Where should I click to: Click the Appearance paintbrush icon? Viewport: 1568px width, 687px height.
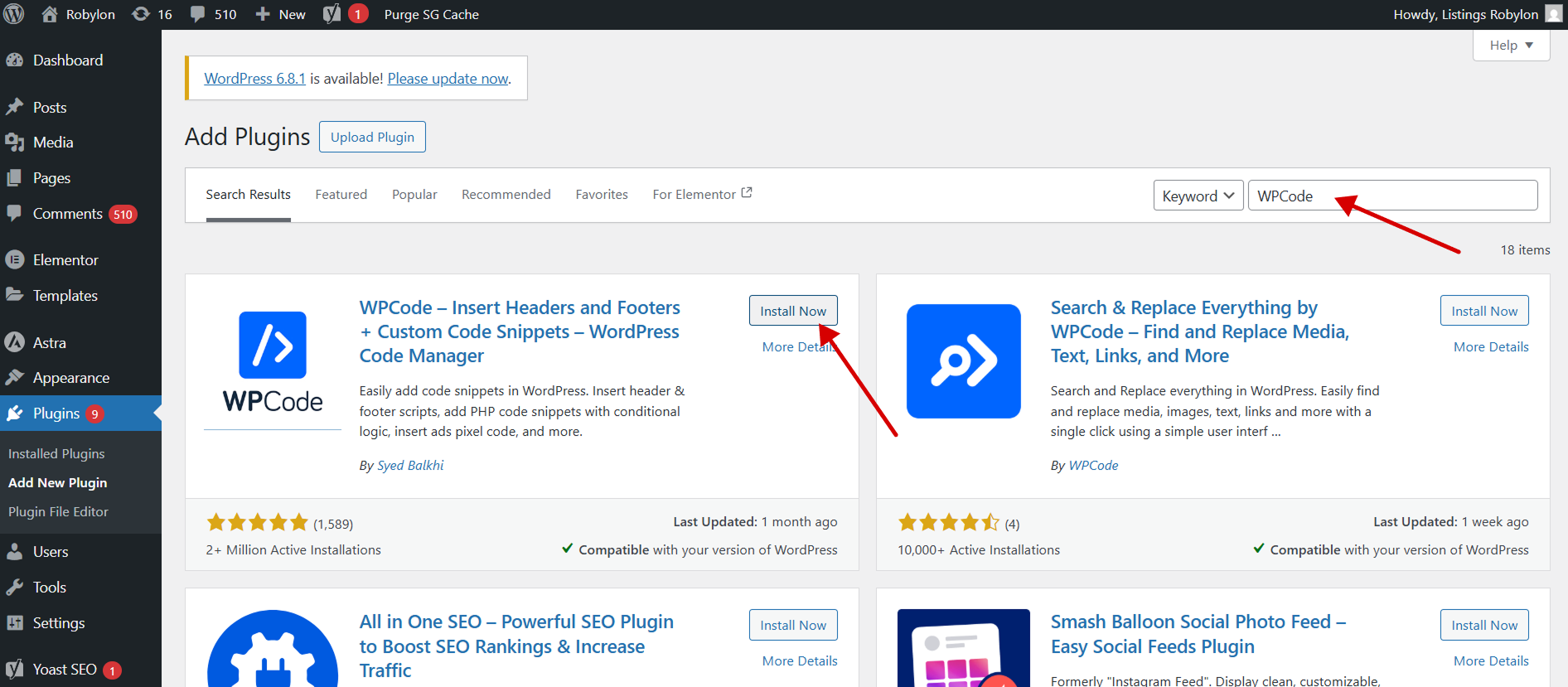(15, 377)
